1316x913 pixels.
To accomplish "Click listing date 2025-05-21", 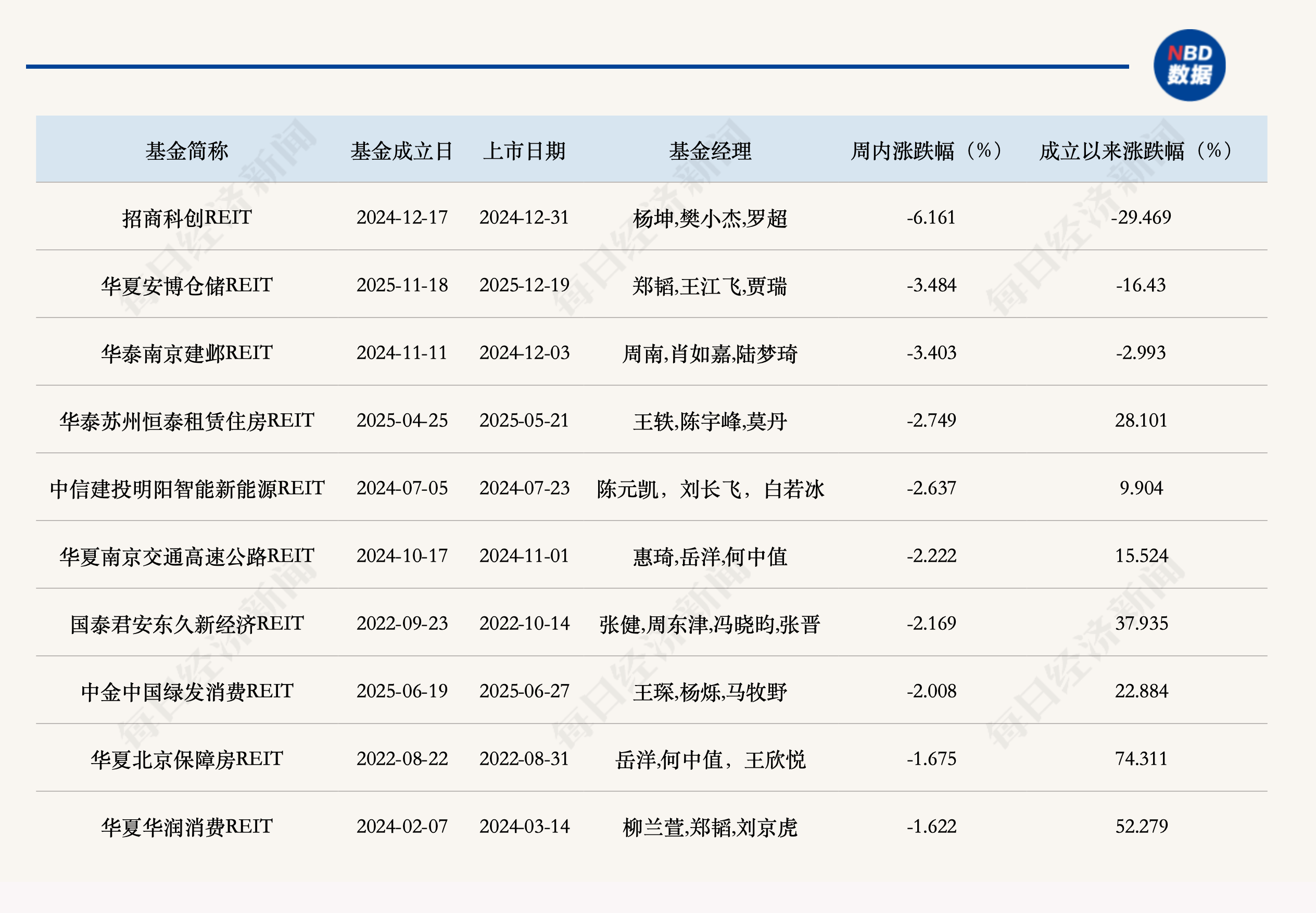I will 524,421.
